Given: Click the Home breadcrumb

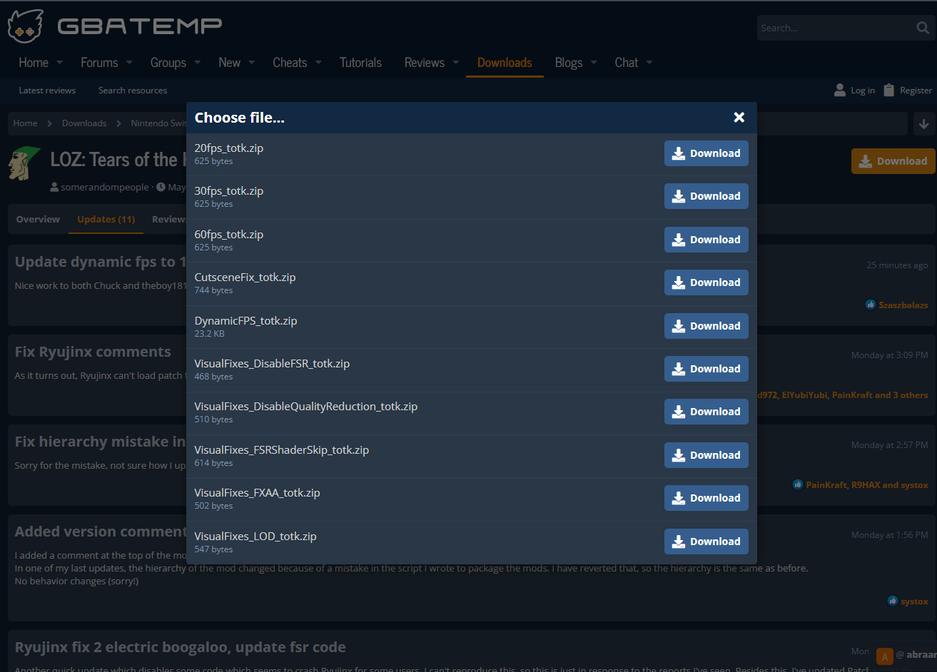Looking at the screenshot, I should click(25, 124).
